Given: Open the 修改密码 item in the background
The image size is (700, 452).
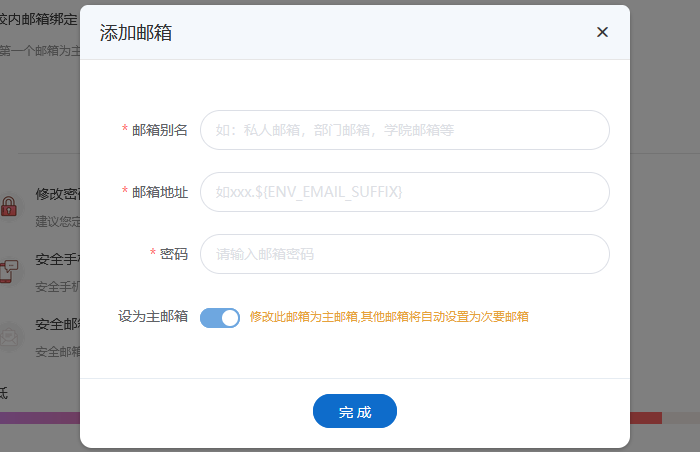Looking at the screenshot, I should [x=57, y=194].
